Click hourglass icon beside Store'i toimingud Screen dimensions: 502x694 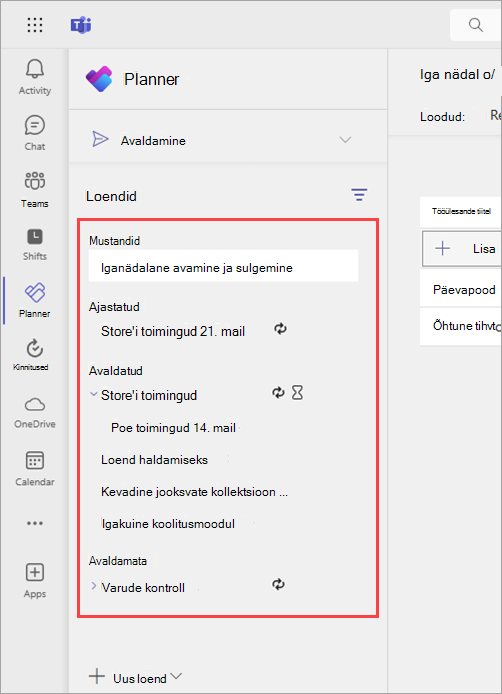(297, 393)
